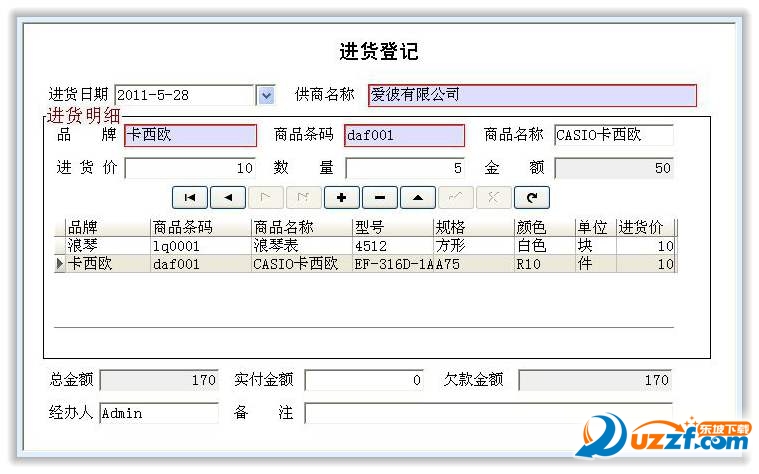
Task: Click the 商品条码 barcode field
Action: coord(404,135)
